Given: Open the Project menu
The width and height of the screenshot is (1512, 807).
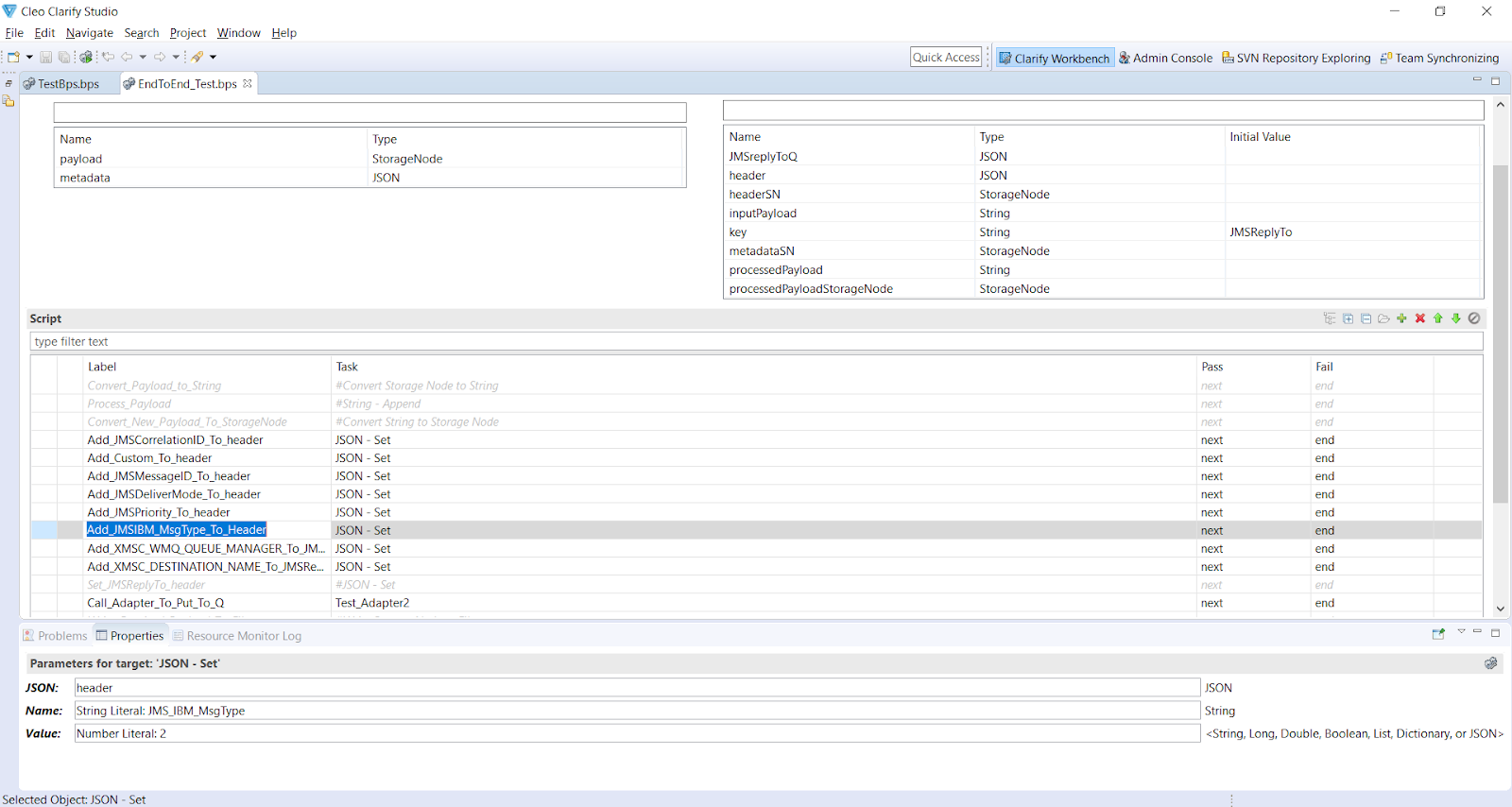Looking at the screenshot, I should pyautogui.click(x=188, y=32).
